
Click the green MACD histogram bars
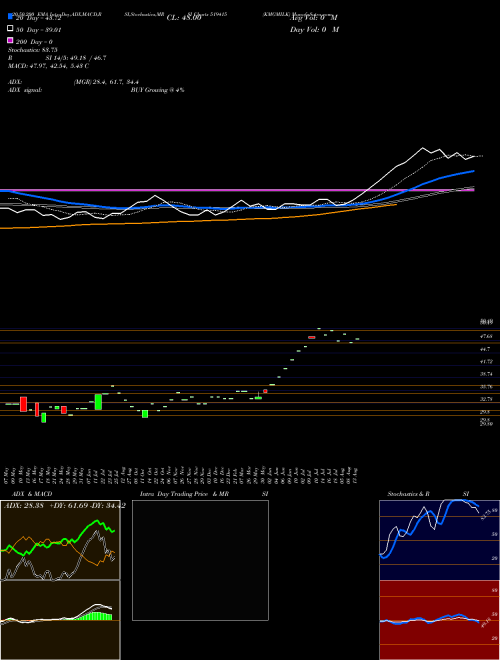point(93,616)
